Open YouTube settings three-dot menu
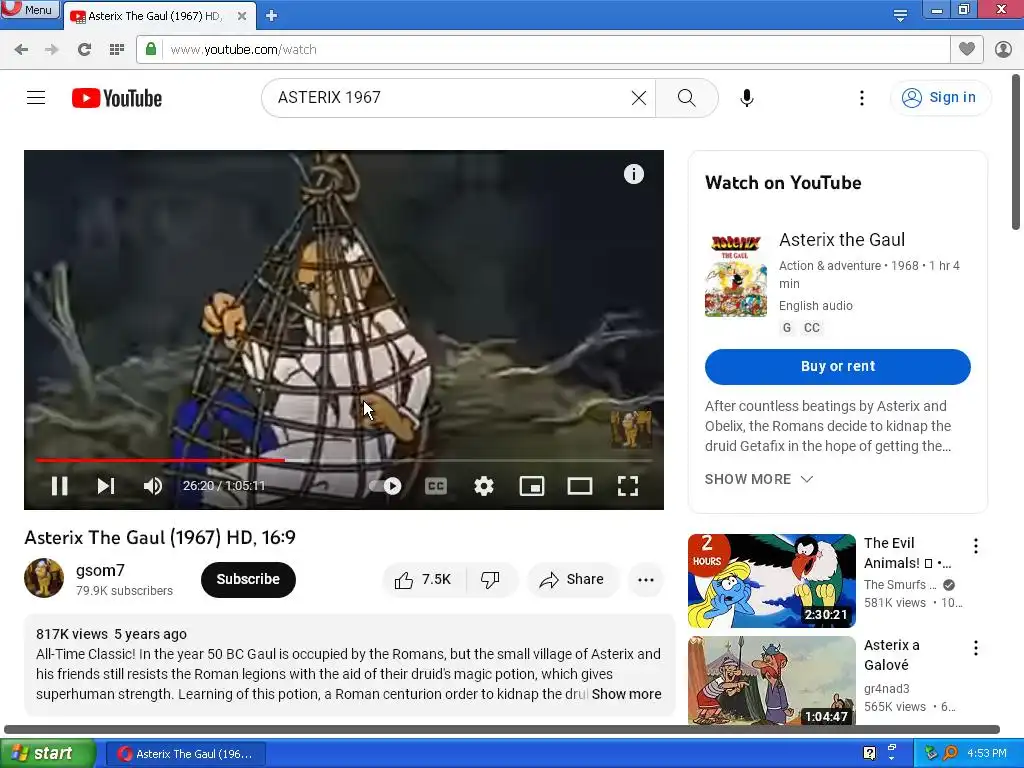 tap(862, 98)
